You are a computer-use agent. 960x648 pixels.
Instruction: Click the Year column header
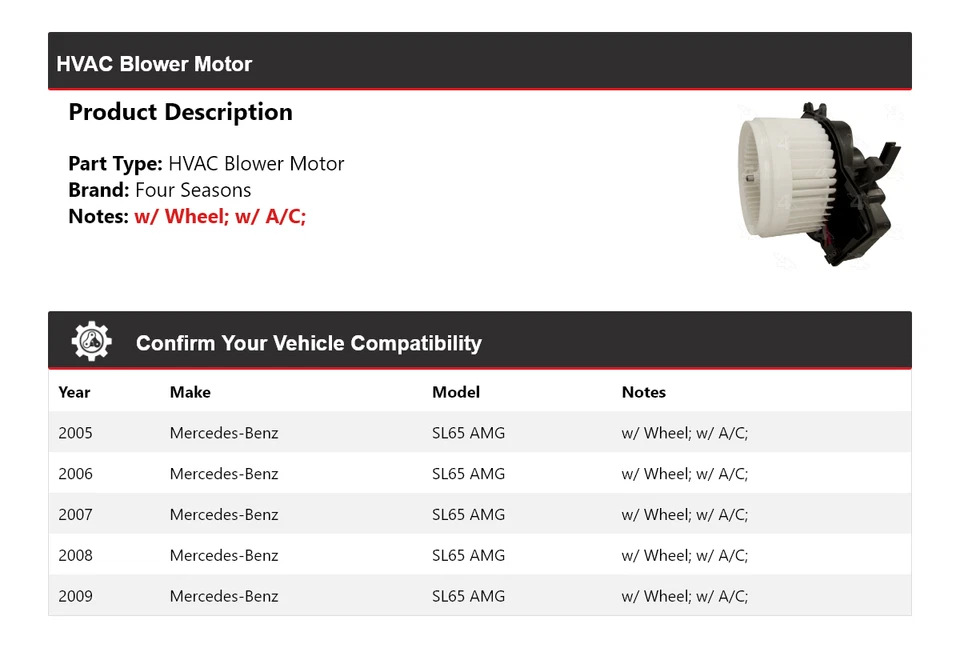(74, 392)
